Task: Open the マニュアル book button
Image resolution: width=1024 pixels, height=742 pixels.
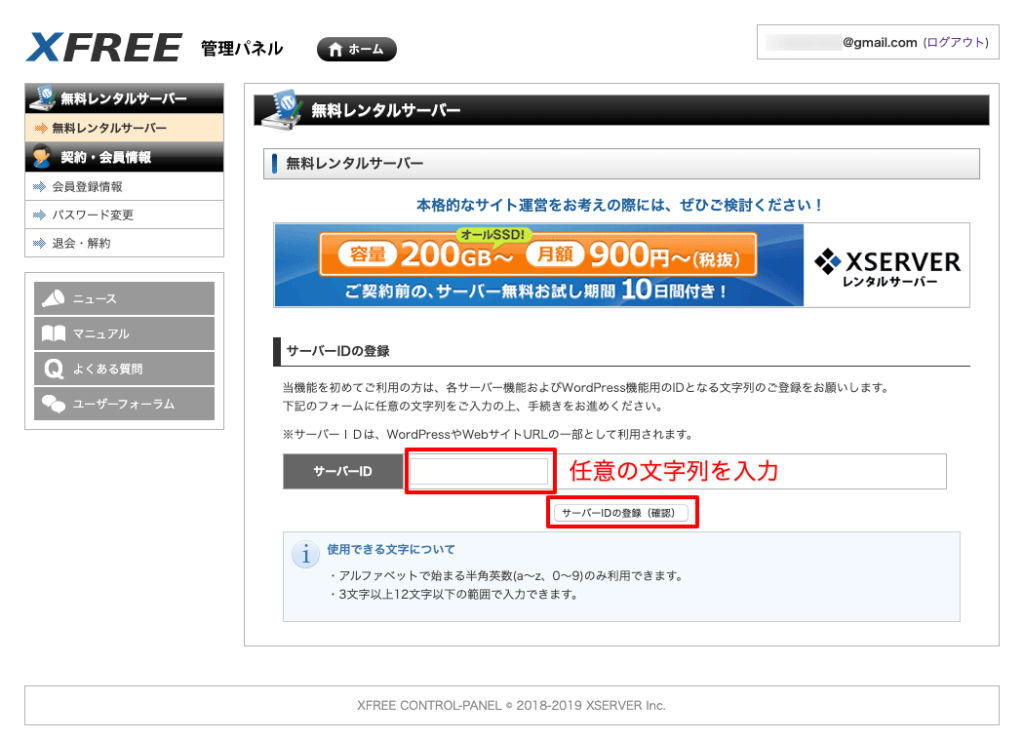Action: click(x=124, y=334)
